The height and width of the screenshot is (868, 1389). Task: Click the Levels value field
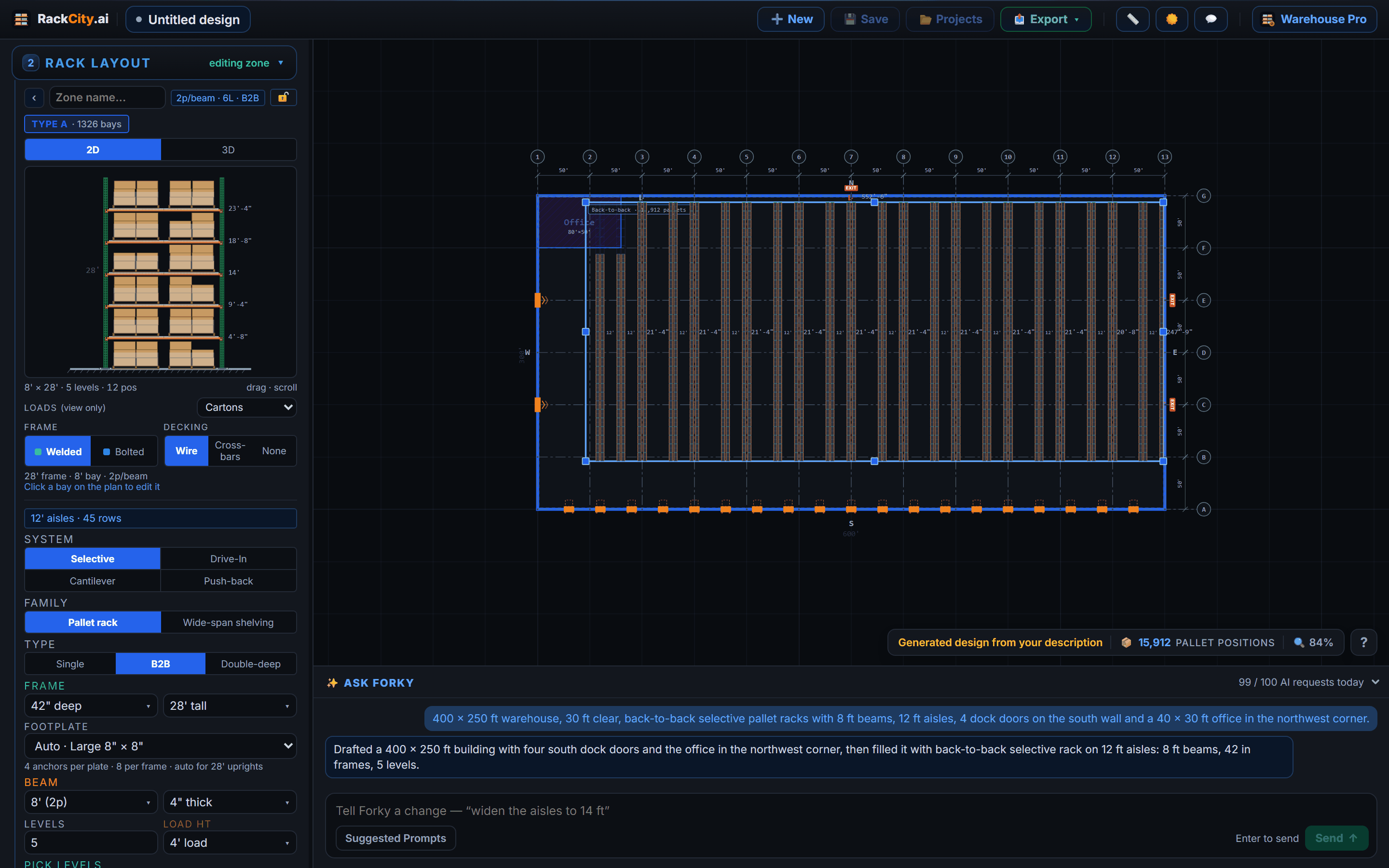coord(91,843)
